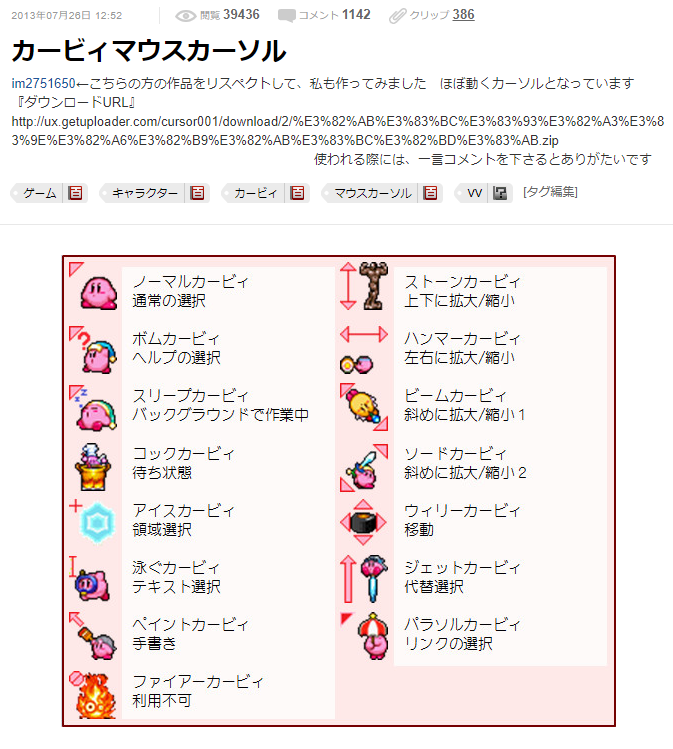
Task: Click the dictionary icon next to ゲーム tag
Action: 75,193
